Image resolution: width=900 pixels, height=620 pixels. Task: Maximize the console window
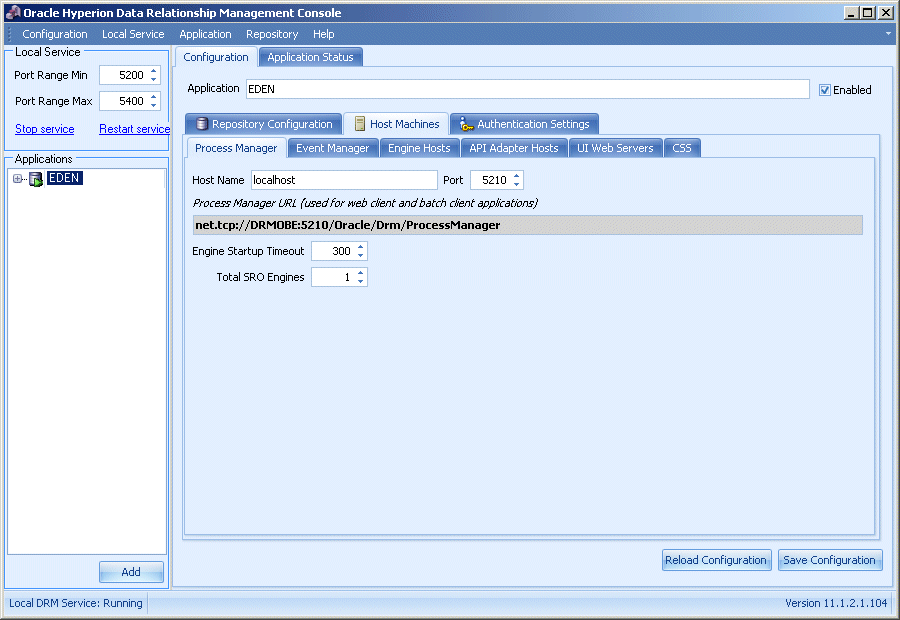tap(868, 13)
